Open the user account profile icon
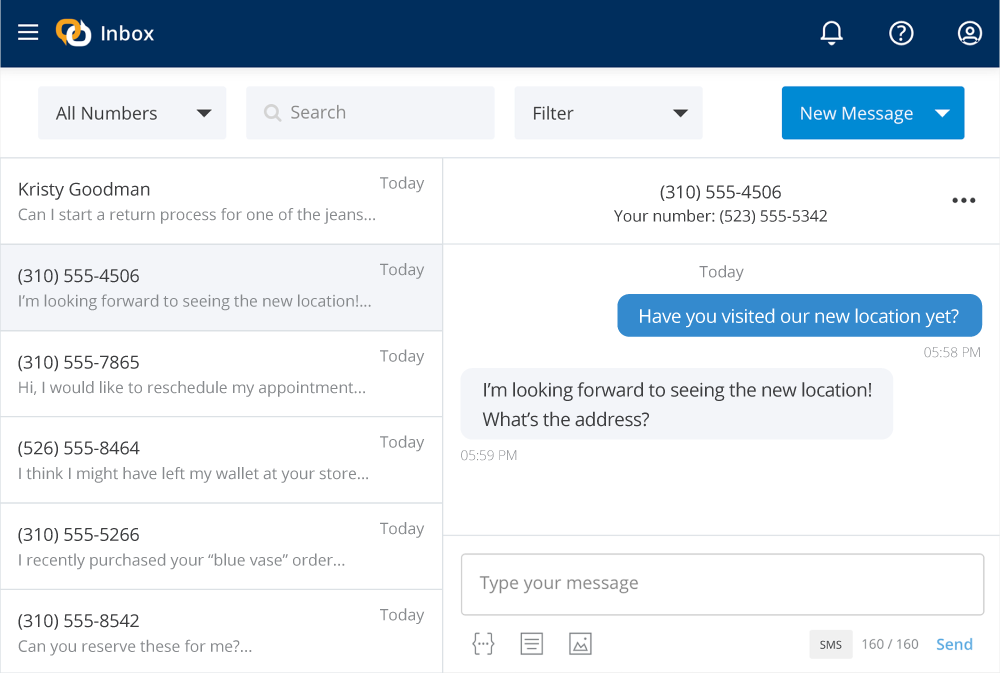 pyautogui.click(x=969, y=33)
